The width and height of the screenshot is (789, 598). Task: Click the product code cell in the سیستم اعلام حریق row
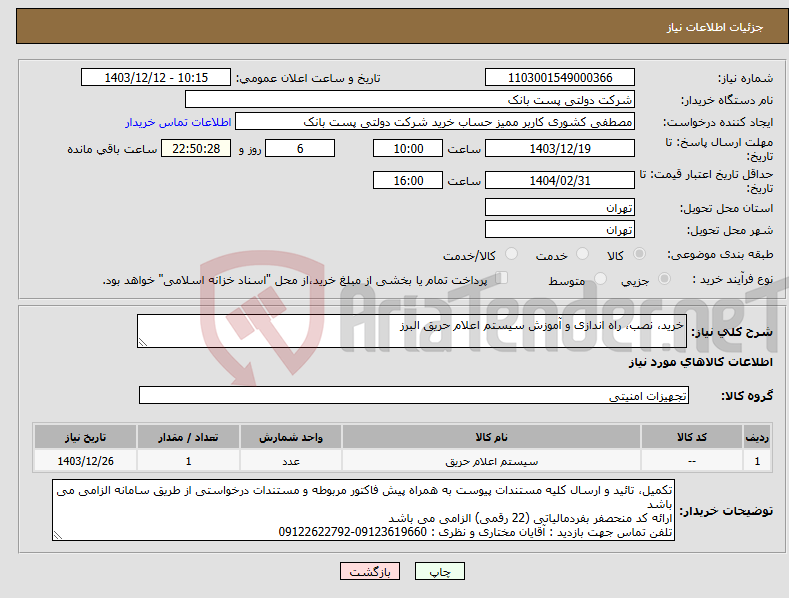pyautogui.click(x=692, y=461)
